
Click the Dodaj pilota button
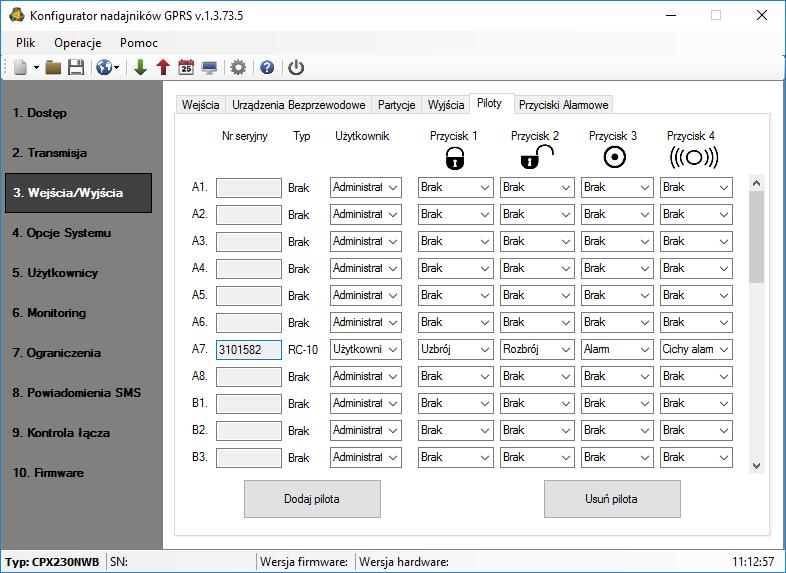[x=312, y=499]
